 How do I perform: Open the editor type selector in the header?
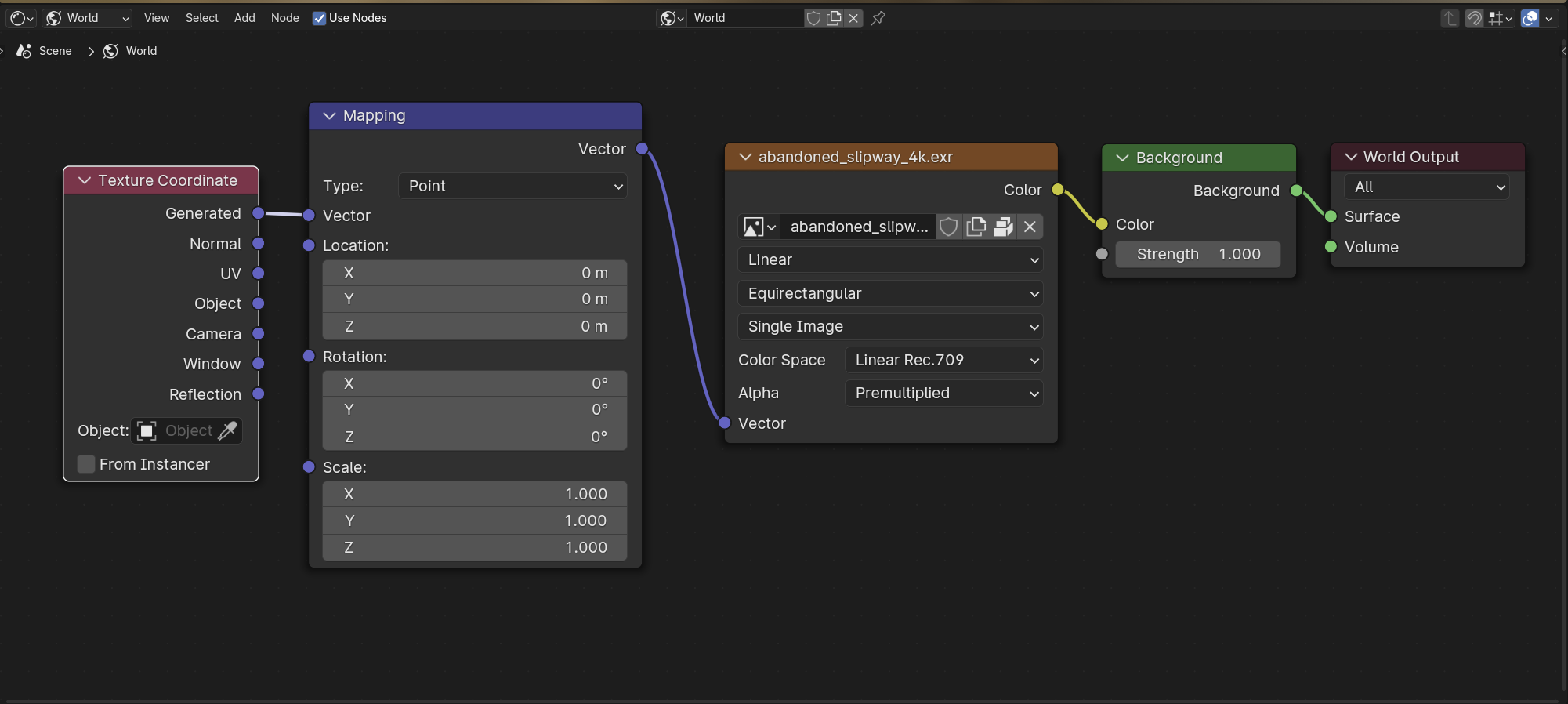click(x=21, y=18)
